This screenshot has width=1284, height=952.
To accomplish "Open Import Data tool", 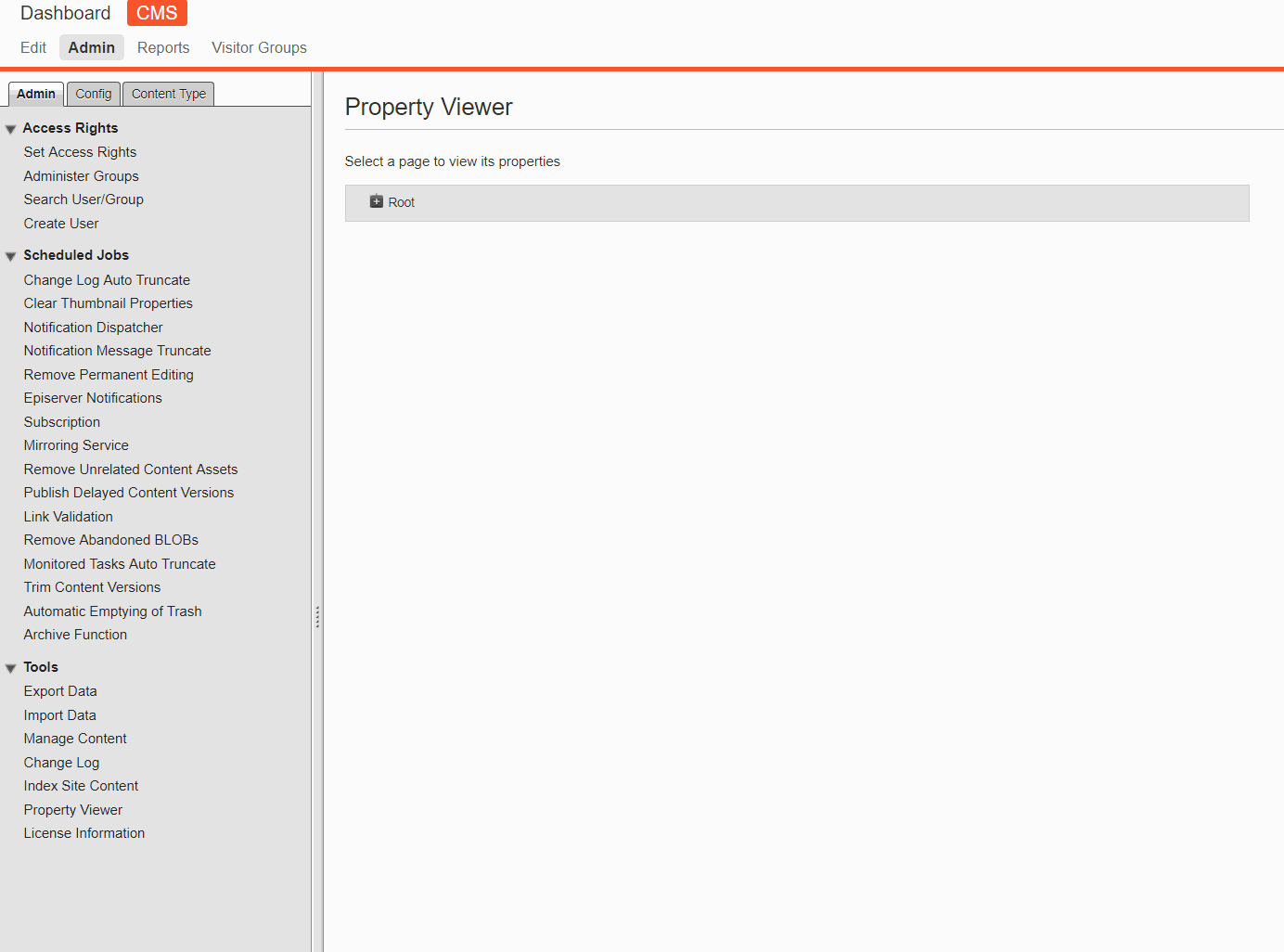I will [60, 715].
